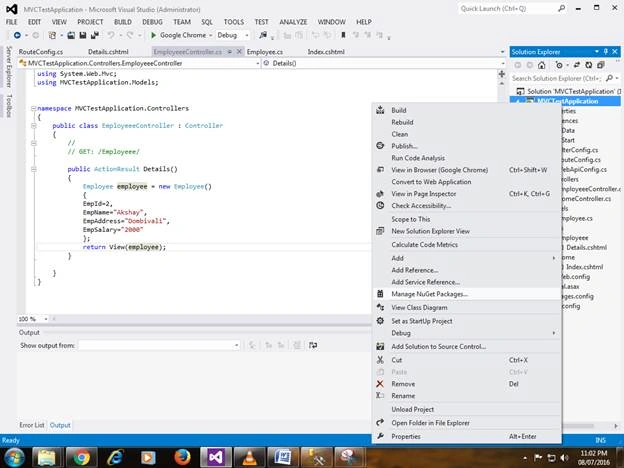Click the Save All toolbar icon
The image size is (624, 468).
(95, 35)
